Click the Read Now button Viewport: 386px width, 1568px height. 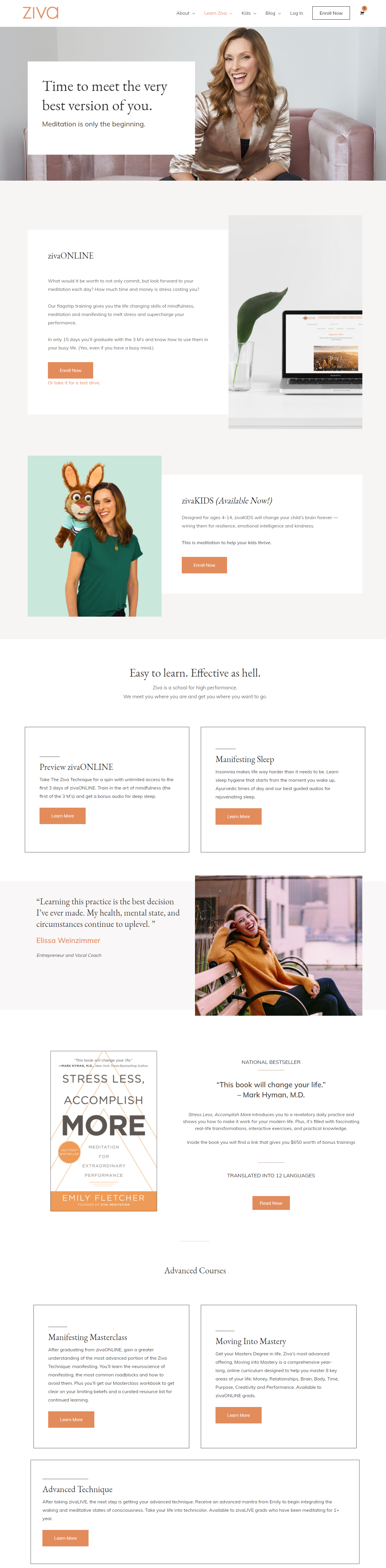tap(271, 1203)
